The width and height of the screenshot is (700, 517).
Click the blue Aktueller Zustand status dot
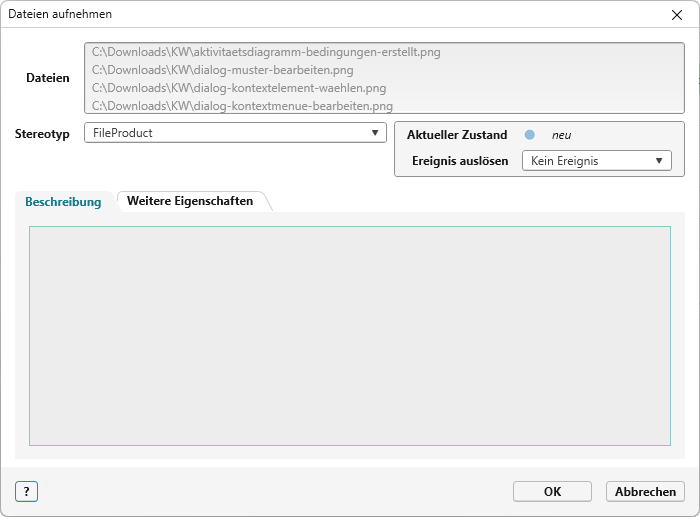[530, 135]
